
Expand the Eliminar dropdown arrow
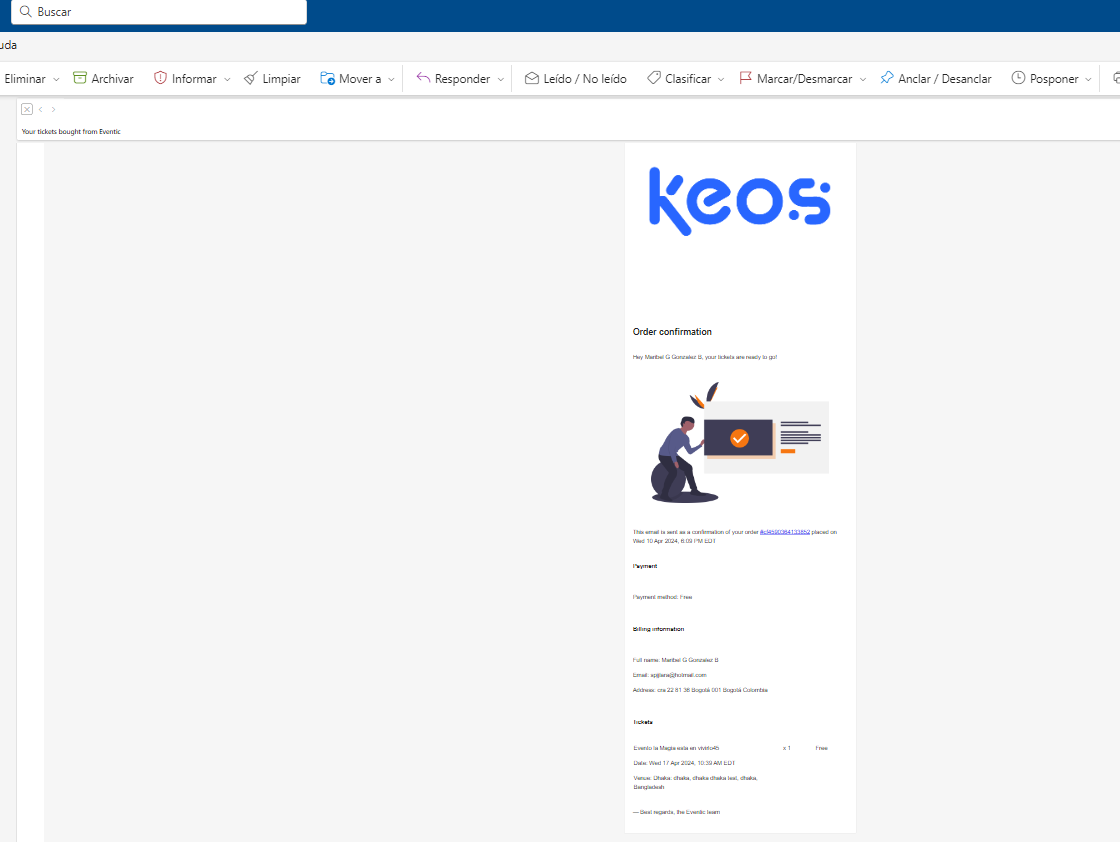click(56, 79)
